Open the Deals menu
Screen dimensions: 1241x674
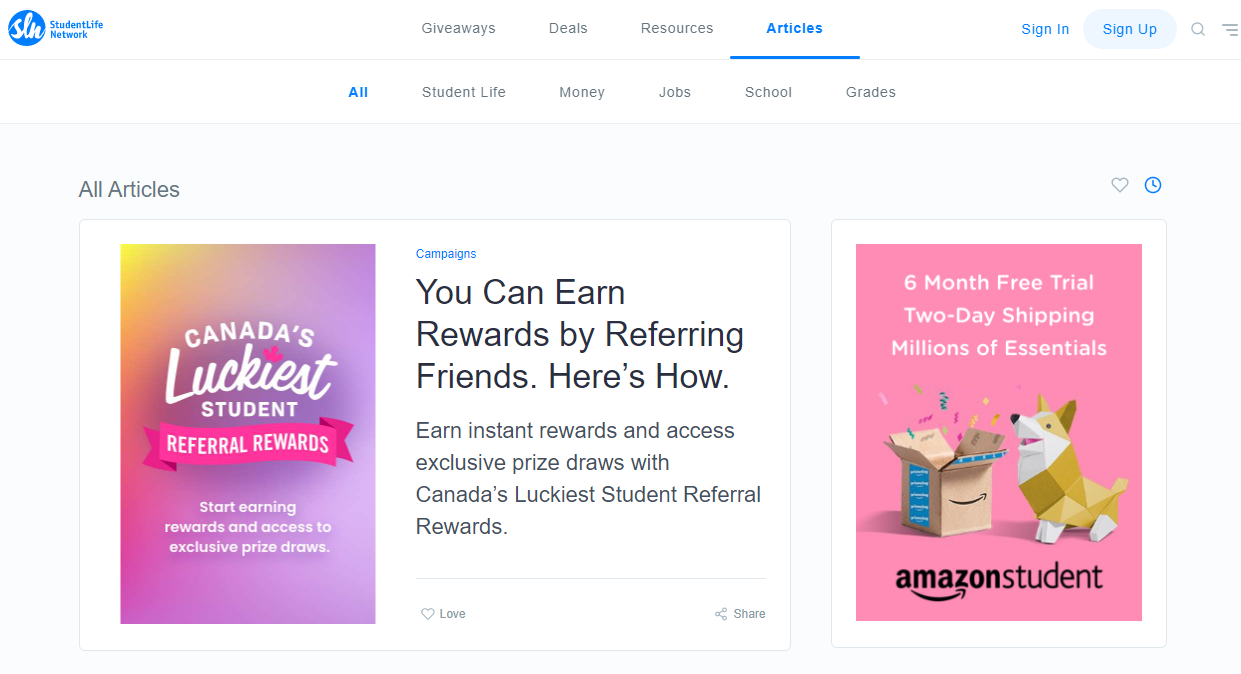point(568,28)
